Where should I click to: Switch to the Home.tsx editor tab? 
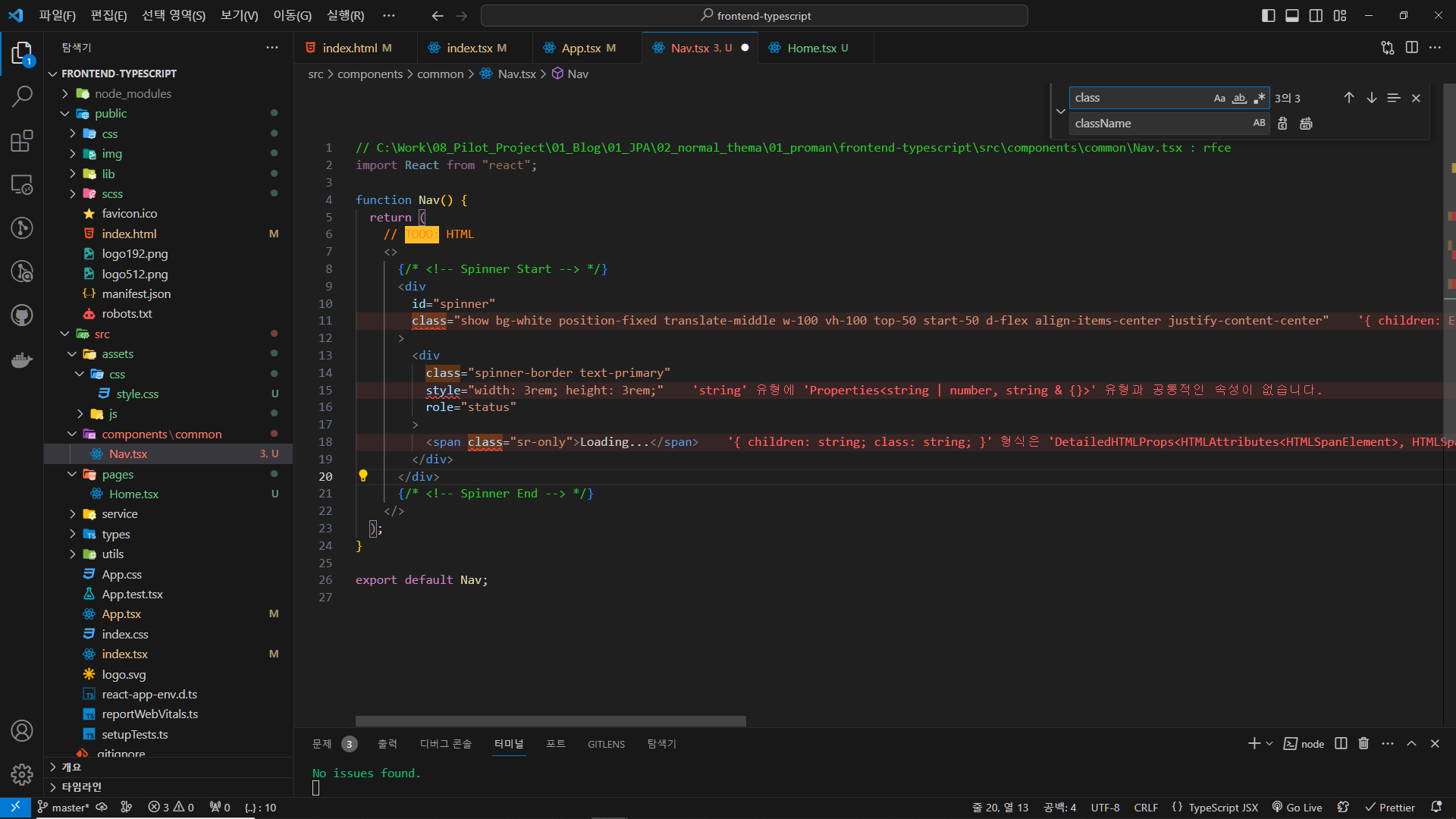(x=811, y=48)
